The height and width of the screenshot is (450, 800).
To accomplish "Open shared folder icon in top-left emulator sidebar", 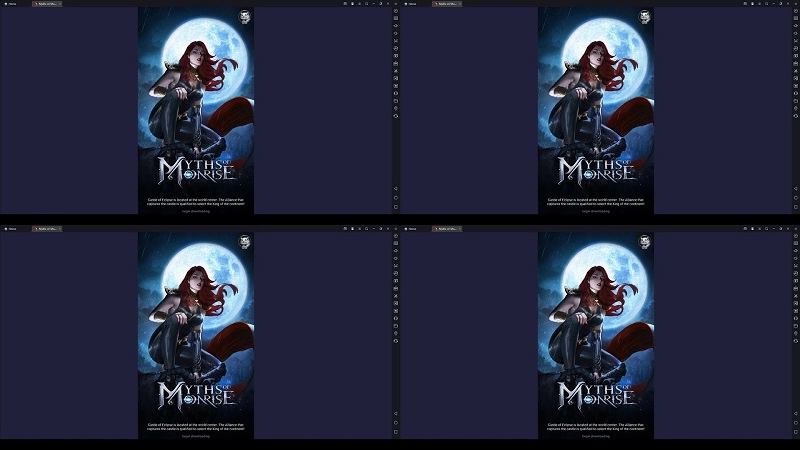I will (x=396, y=101).
